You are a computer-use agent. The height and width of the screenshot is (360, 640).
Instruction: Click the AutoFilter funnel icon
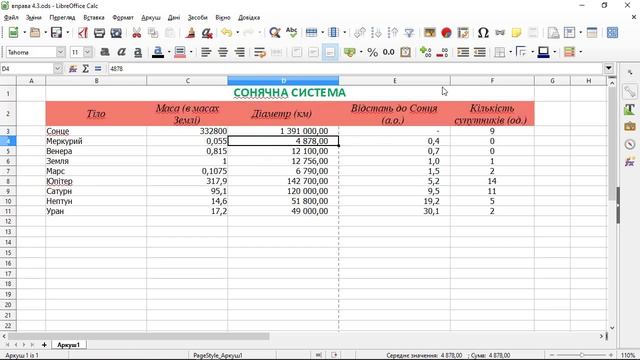(409, 33)
